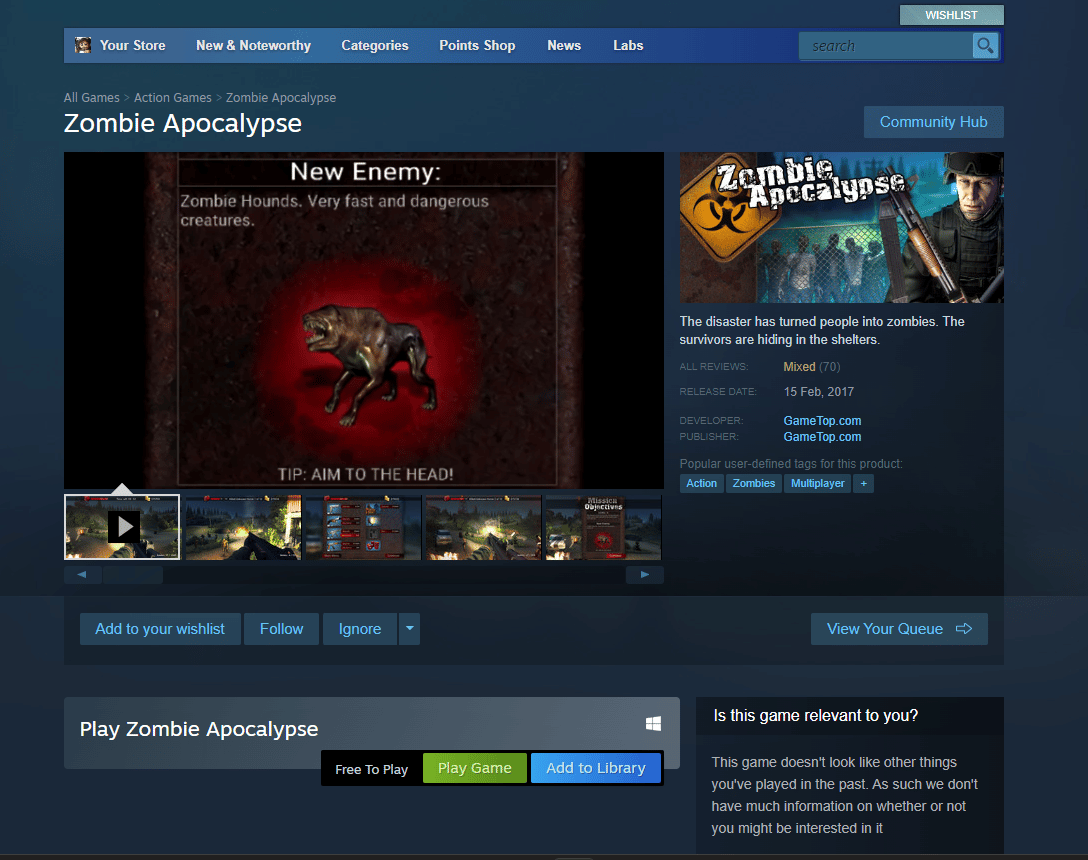Image resolution: width=1088 pixels, height=860 pixels.
Task: Click the main video preview area
Action: (x=364, y=321)
